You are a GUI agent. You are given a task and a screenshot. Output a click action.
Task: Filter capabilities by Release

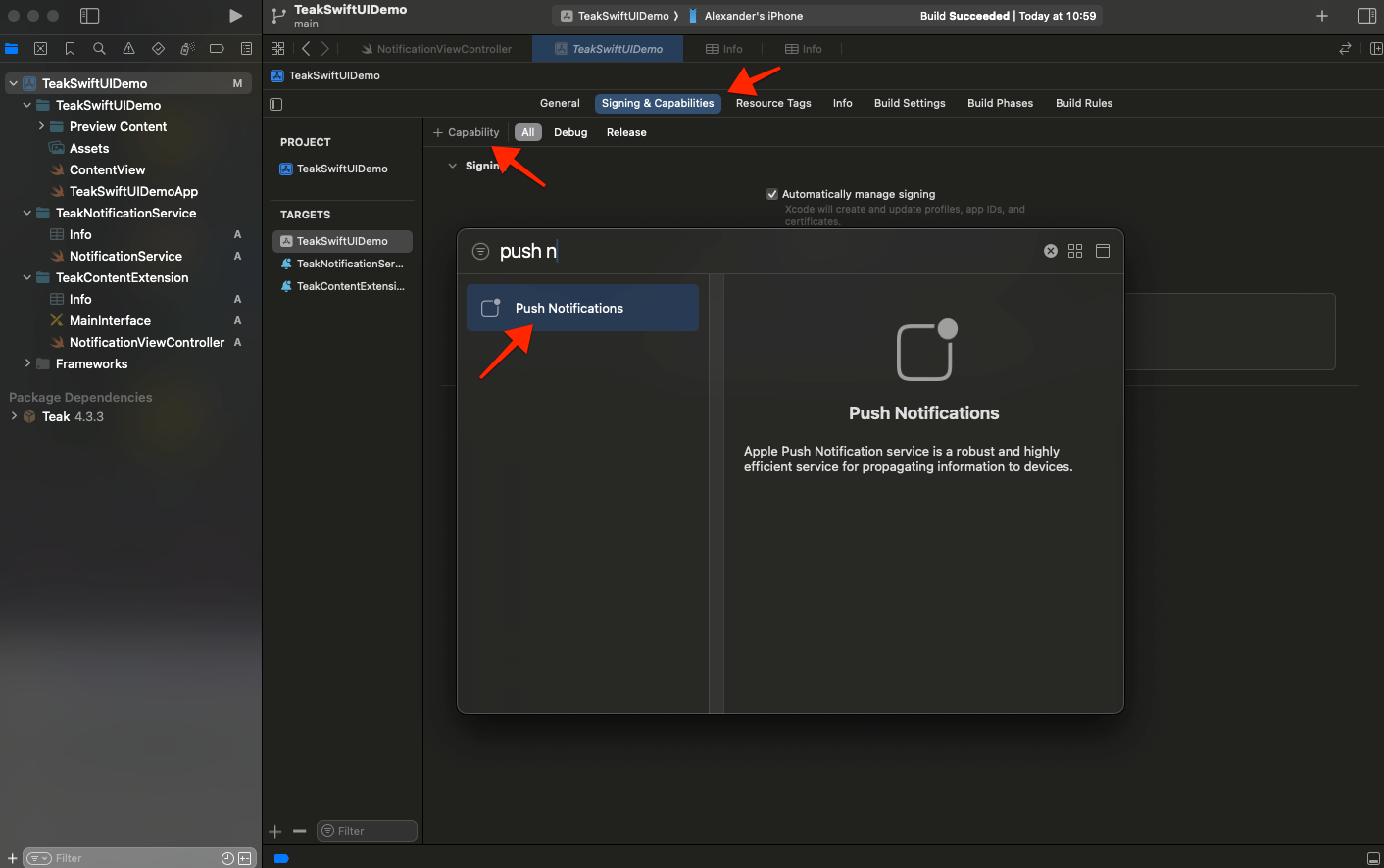coord(626,132)
